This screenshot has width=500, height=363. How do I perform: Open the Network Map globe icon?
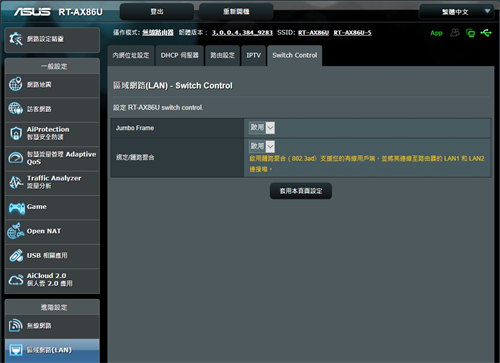coord(16,84)
